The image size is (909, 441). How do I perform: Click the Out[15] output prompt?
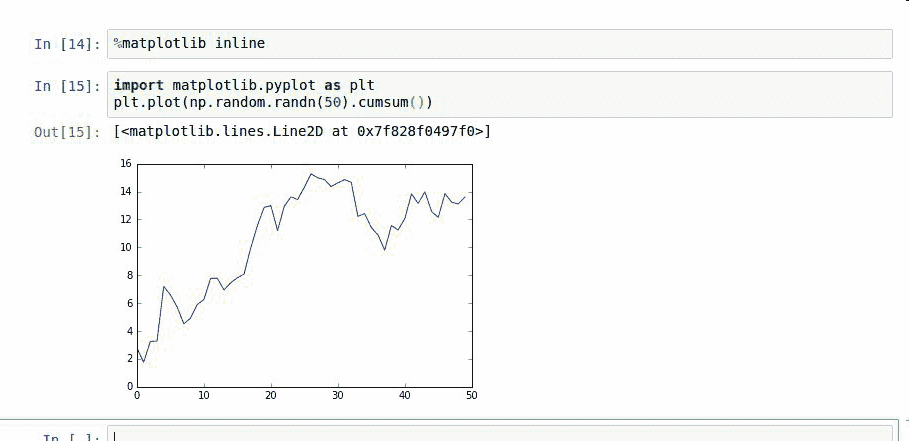[x=67, y=132]
